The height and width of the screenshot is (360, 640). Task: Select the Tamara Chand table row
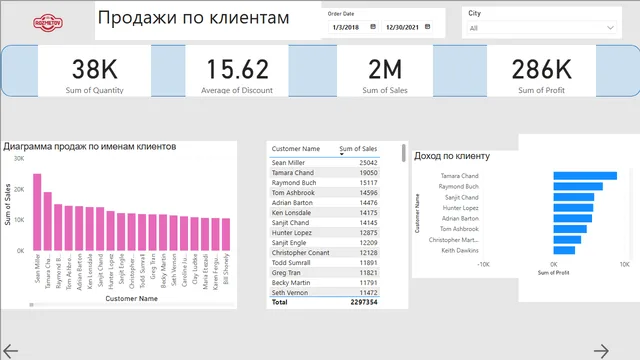tap(324, 173)
